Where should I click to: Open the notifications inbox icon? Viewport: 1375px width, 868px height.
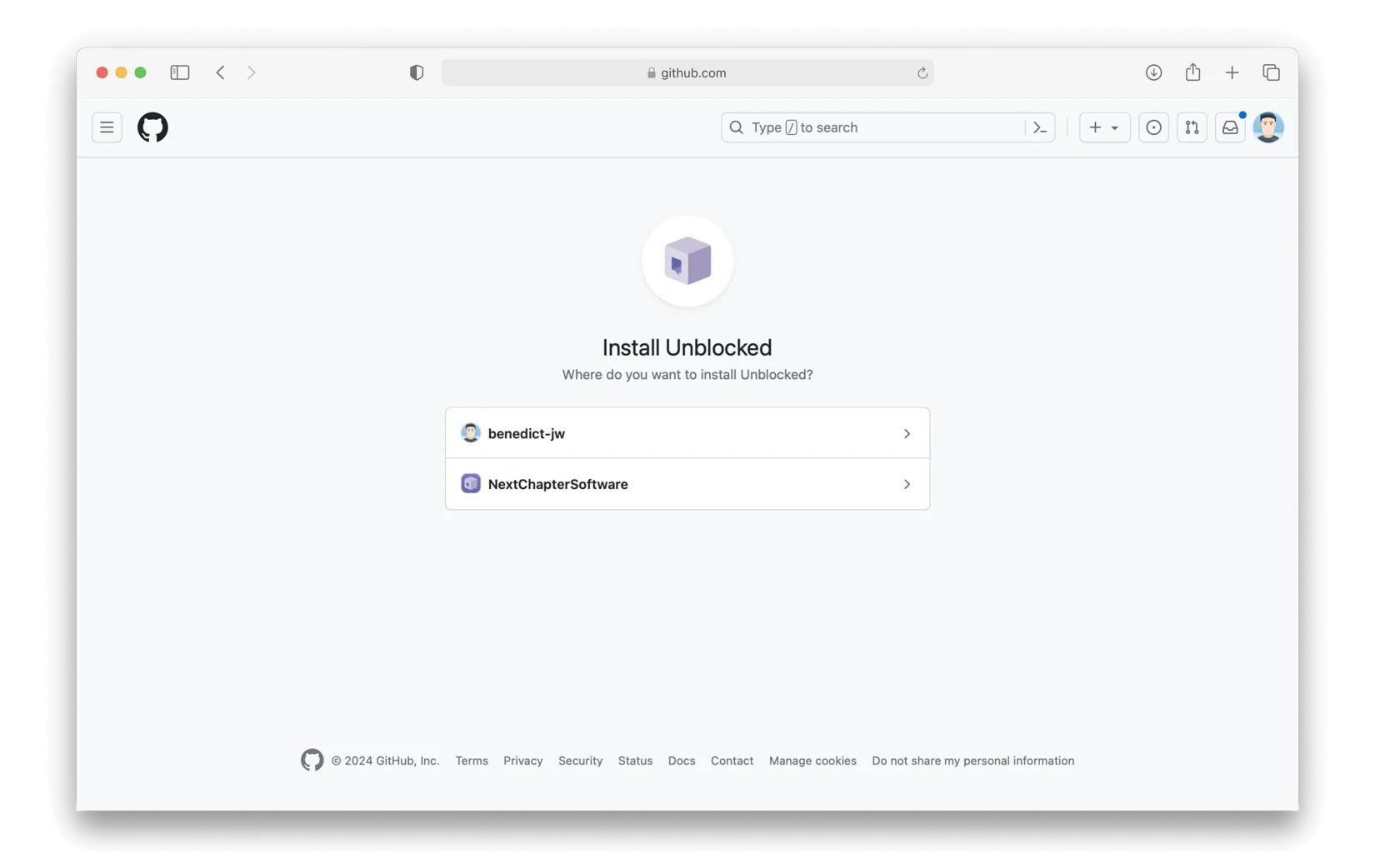coord(1230,127)
